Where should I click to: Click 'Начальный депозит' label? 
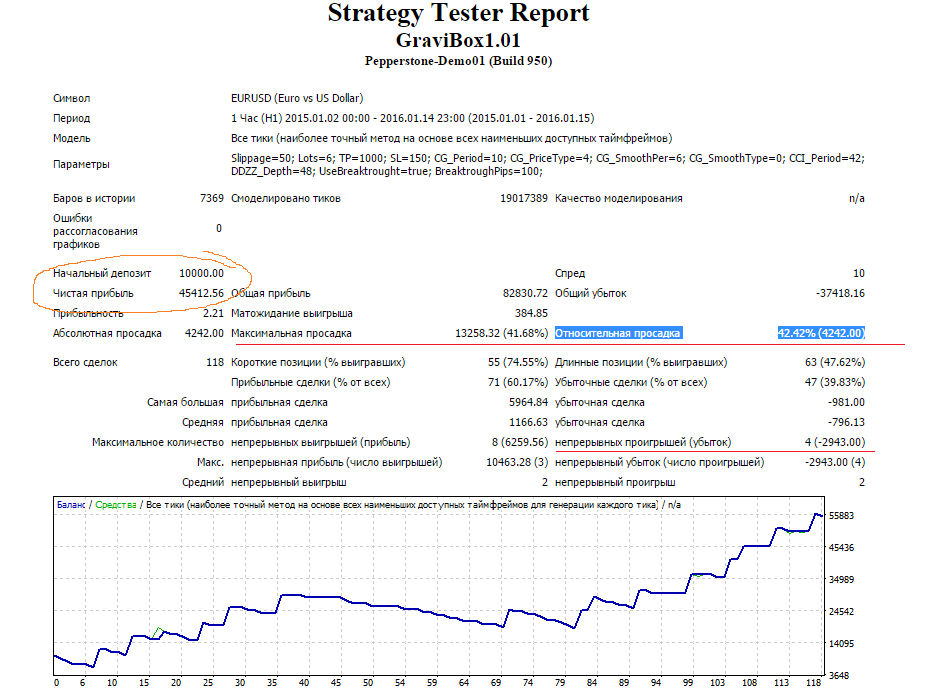click(102, 273)
